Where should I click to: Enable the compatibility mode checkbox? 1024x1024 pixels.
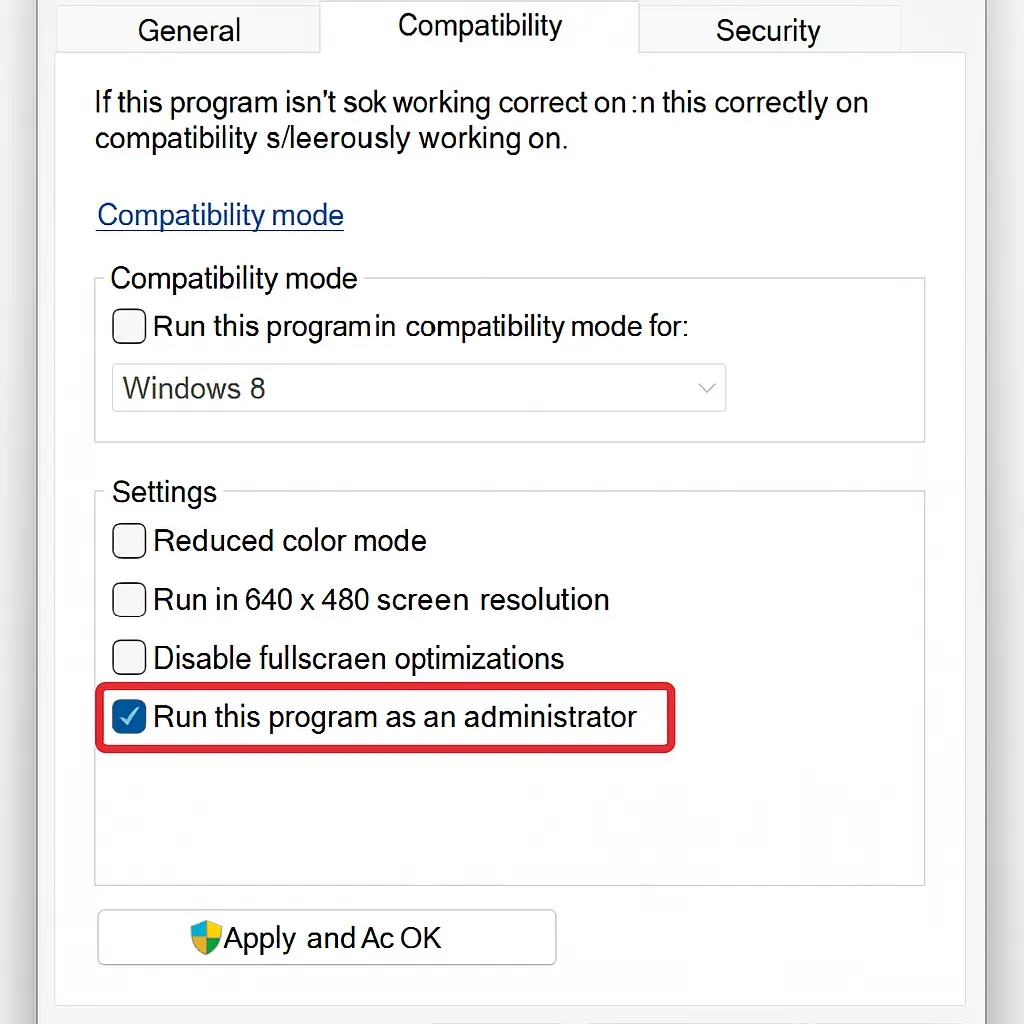coord(129,327)
